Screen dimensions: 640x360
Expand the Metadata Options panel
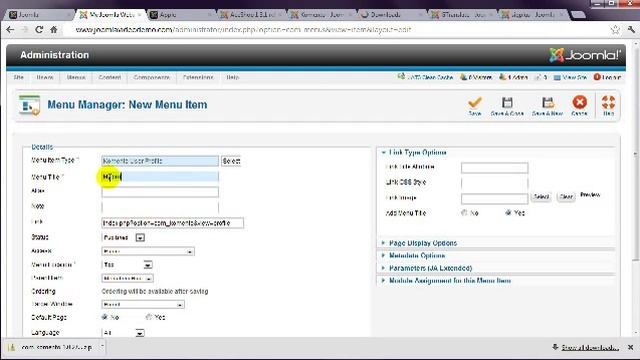(x=417, y=256)
